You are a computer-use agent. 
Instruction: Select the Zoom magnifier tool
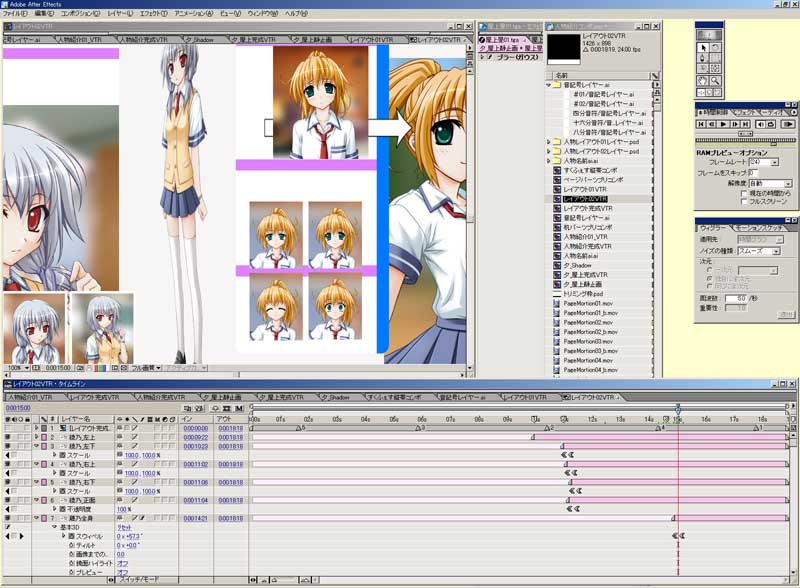(x=715, y=81)
